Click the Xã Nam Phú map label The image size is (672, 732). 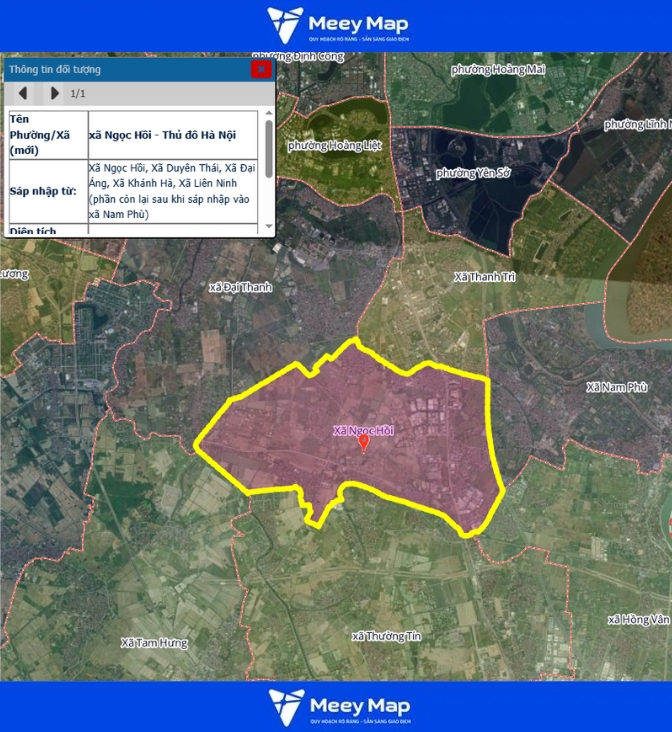tap(617, 387)
